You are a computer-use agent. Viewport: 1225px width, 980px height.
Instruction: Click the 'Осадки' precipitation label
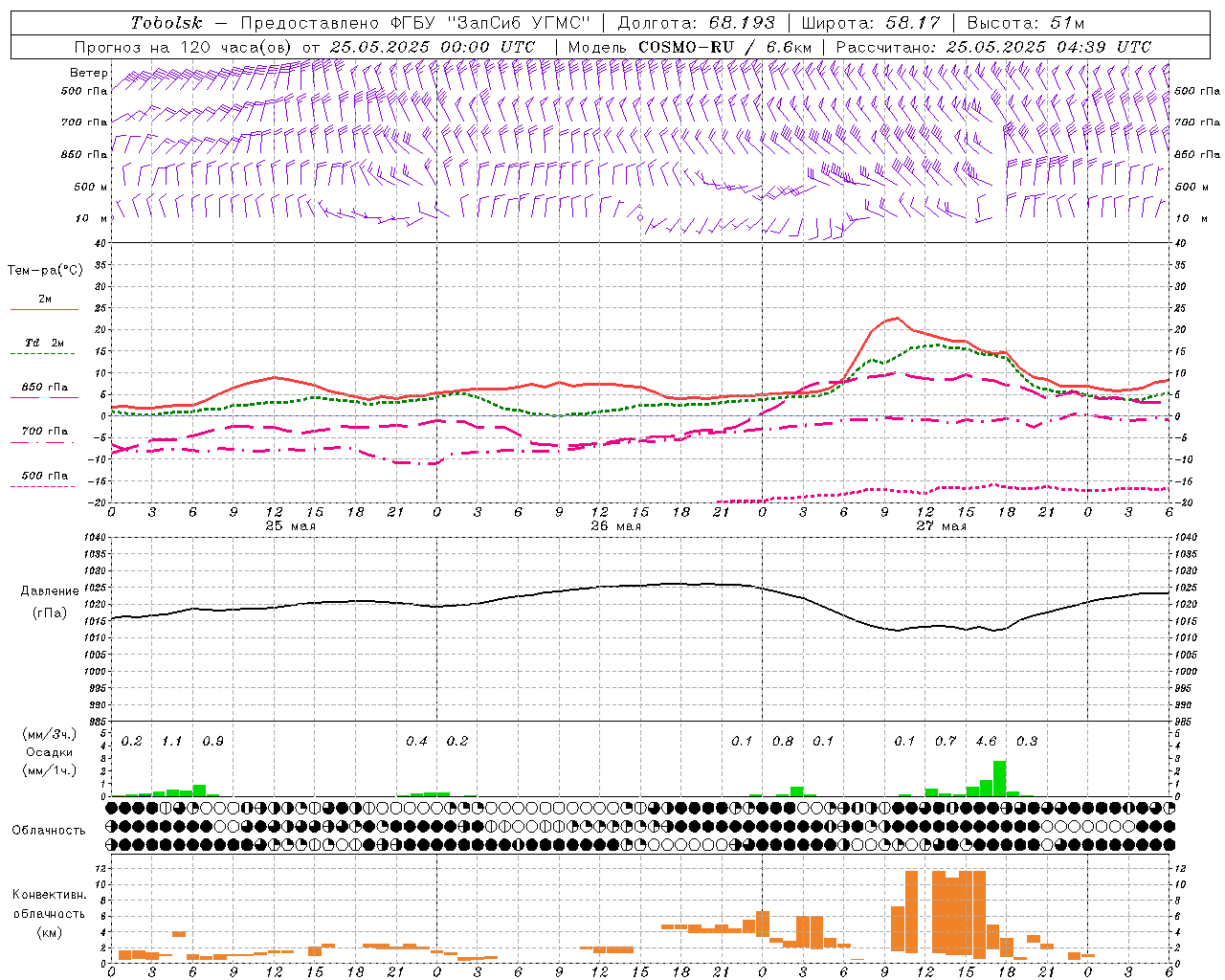tap(49, 752)
